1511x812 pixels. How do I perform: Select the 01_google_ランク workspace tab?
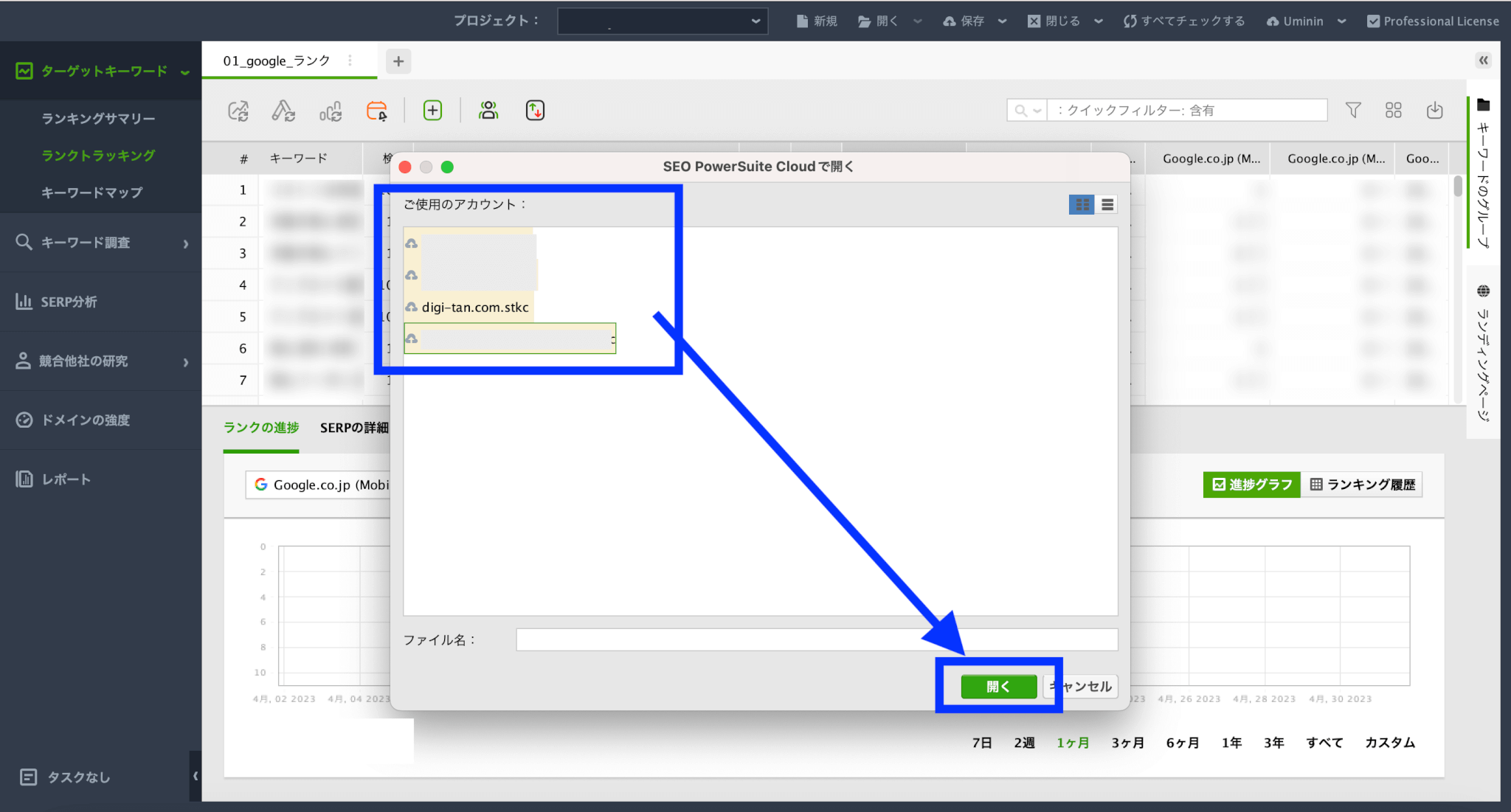coord(277,60)
